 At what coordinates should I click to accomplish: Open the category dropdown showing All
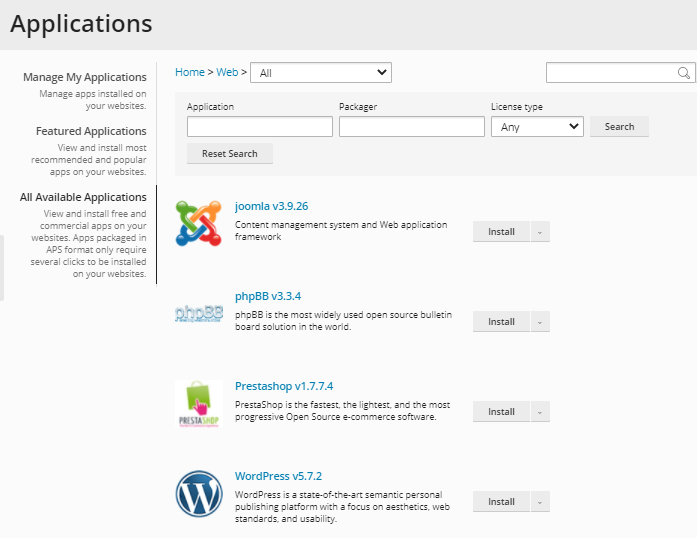click(x=320, y=73)
